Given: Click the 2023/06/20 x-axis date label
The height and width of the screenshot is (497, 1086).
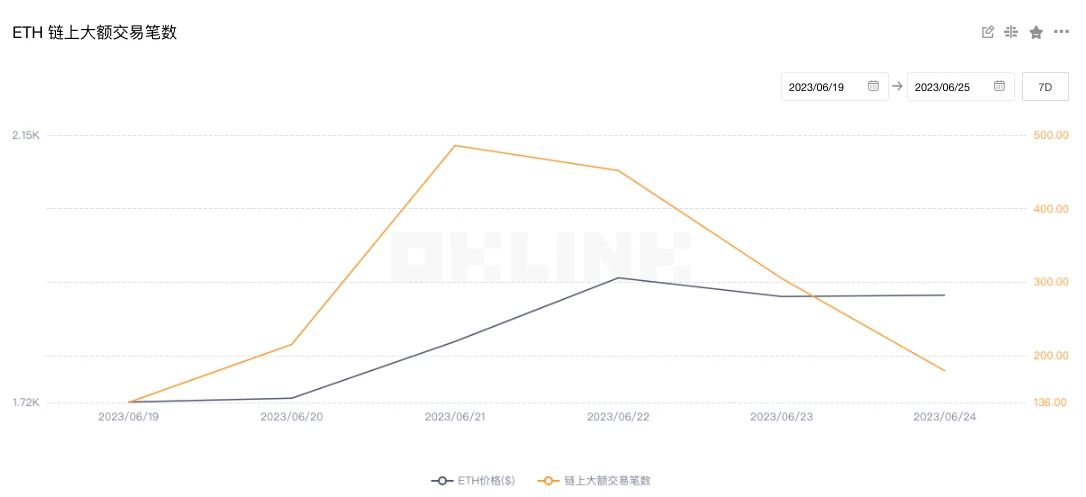Looking at the screenshot, I should 292,416.
